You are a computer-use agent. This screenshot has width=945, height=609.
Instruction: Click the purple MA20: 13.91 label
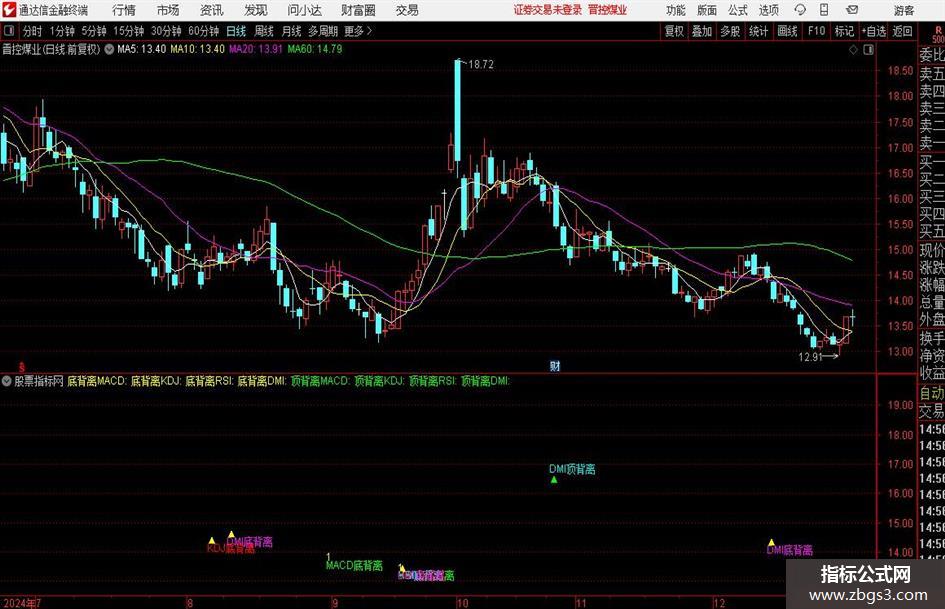click(256, 49)
